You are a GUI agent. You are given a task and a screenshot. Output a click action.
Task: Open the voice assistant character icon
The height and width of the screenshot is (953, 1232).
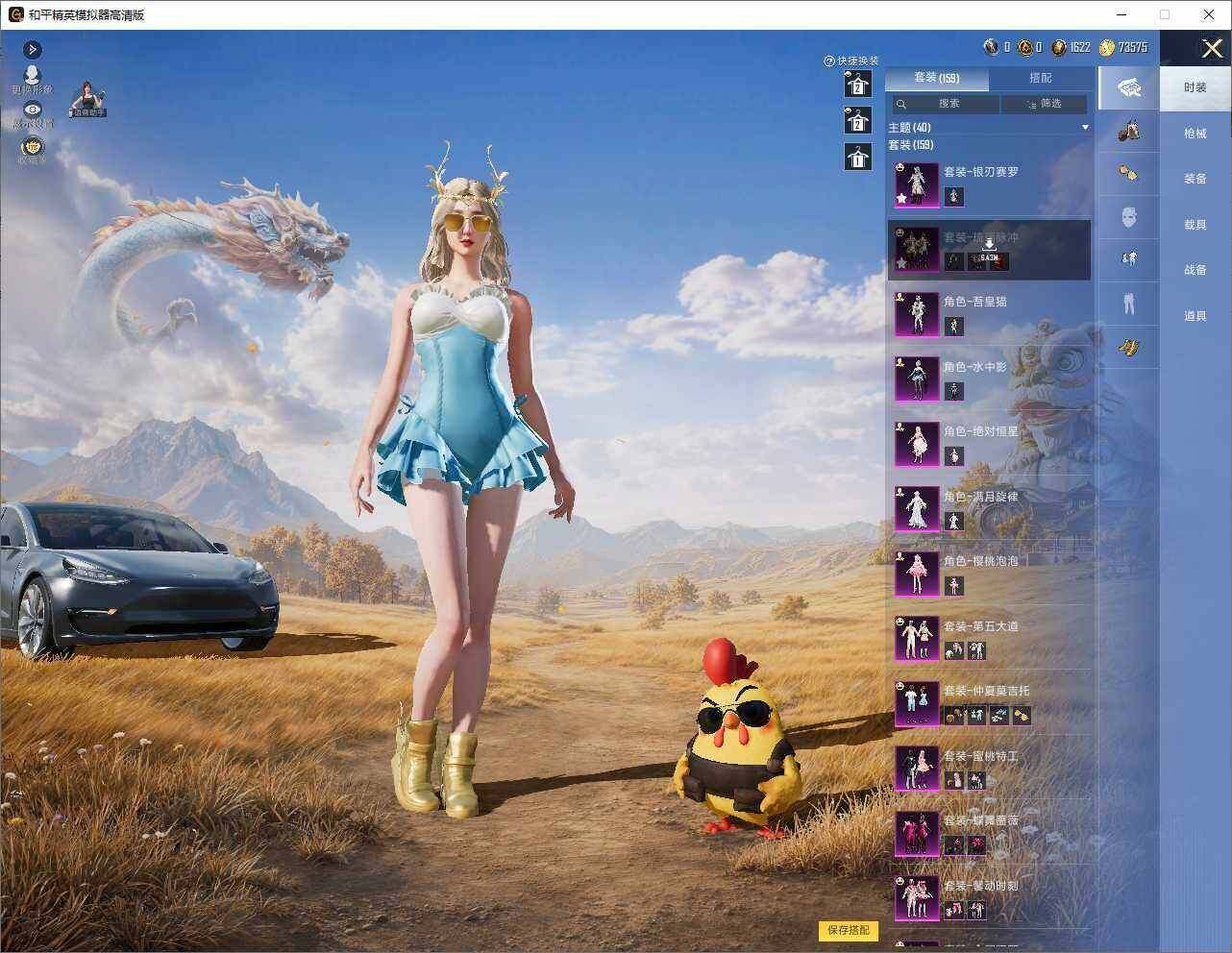pos(88,98)
